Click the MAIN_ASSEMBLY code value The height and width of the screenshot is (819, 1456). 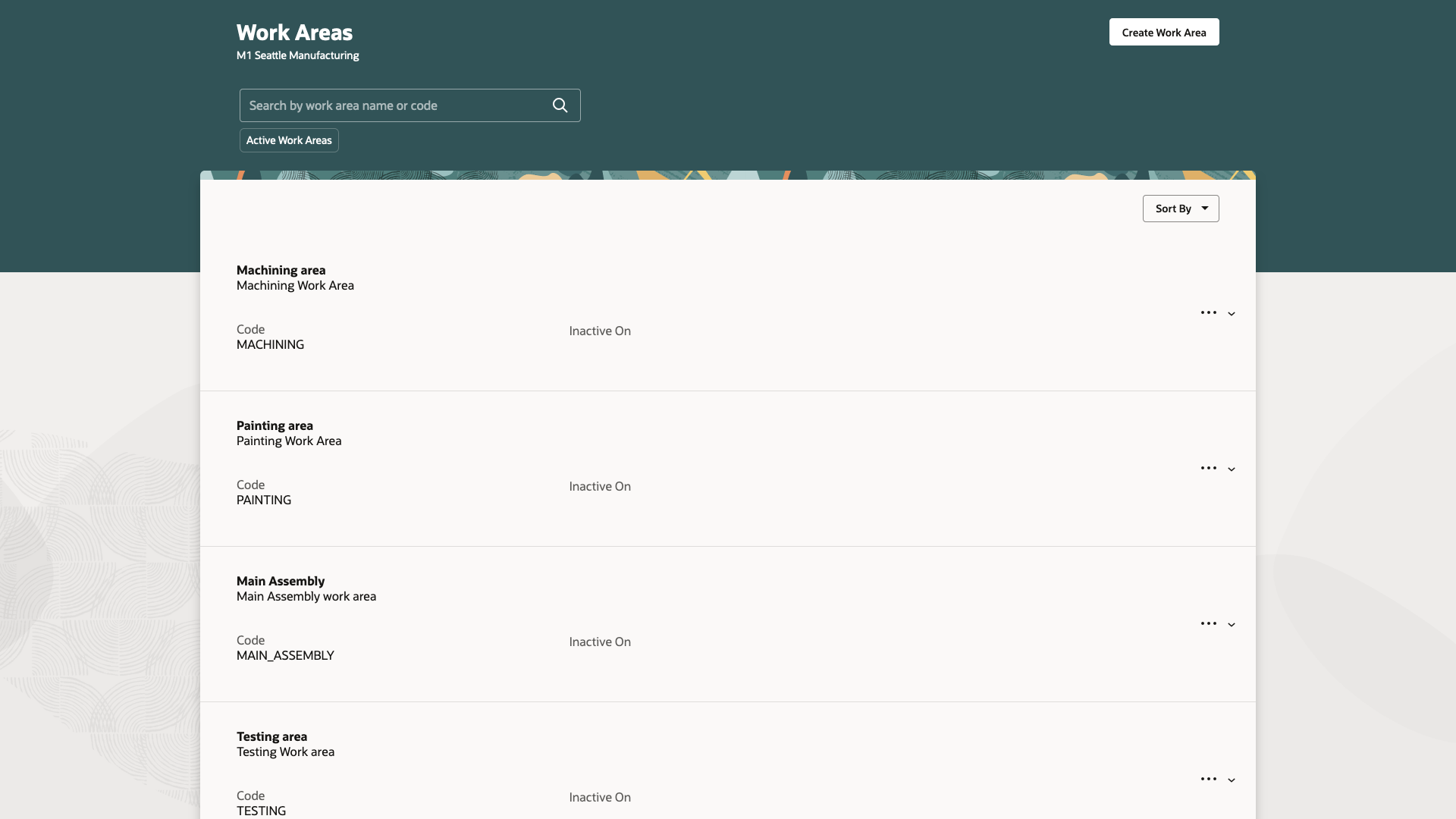(x=285, y=655)
